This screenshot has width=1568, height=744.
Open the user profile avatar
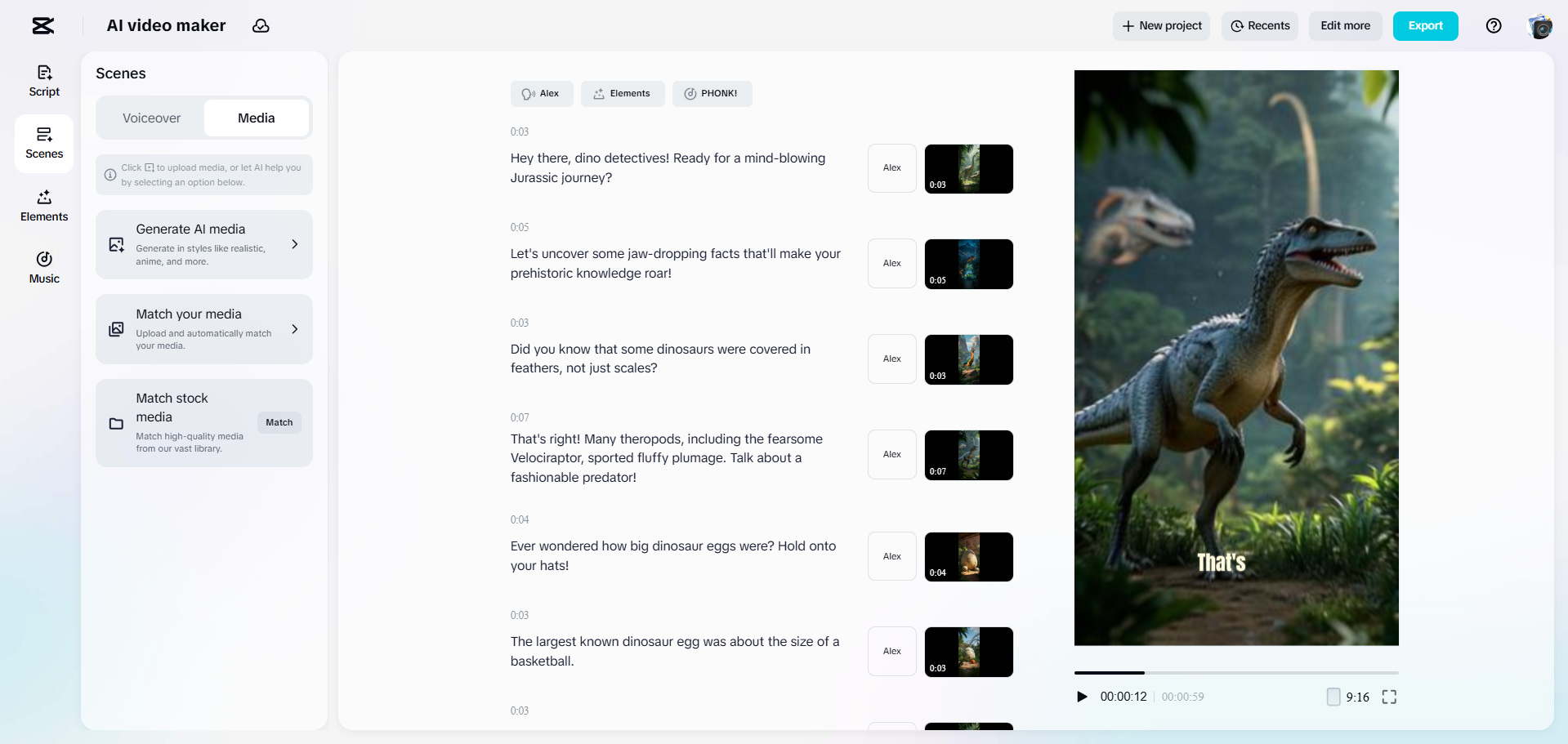1540,26
